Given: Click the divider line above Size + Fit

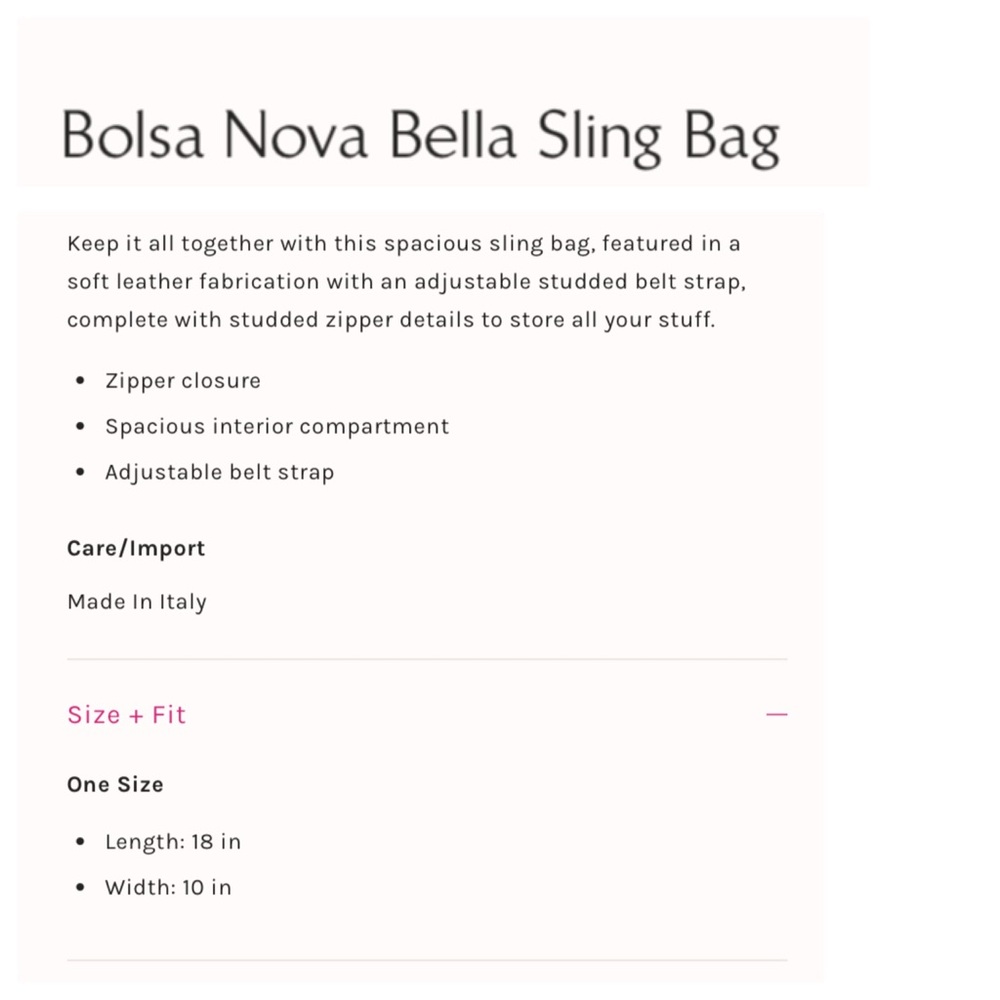Looking at the screenshot, I should 427,658.
